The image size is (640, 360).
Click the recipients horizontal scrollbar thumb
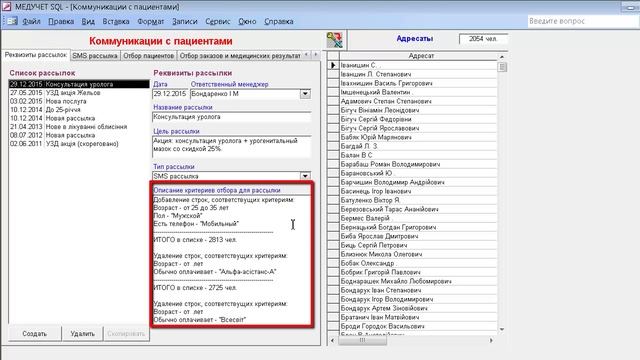coord(362,340)
